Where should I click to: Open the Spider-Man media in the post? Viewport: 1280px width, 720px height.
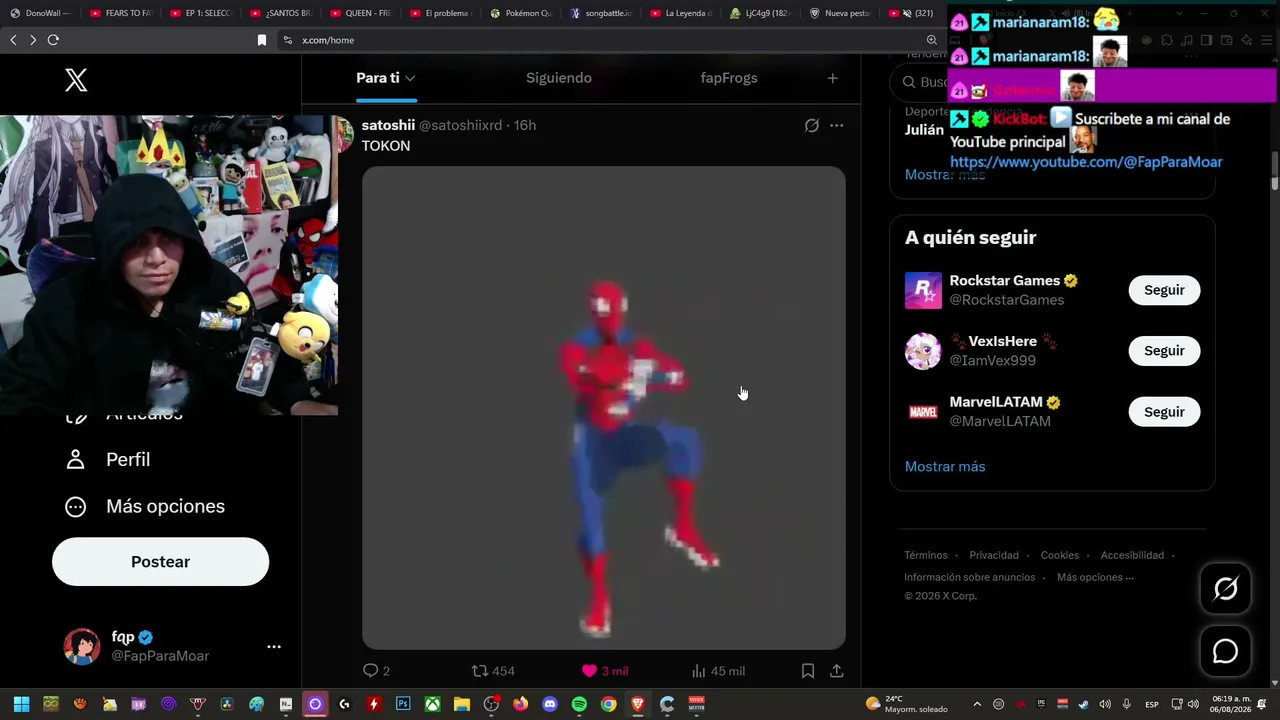click(x=604, y=408)
